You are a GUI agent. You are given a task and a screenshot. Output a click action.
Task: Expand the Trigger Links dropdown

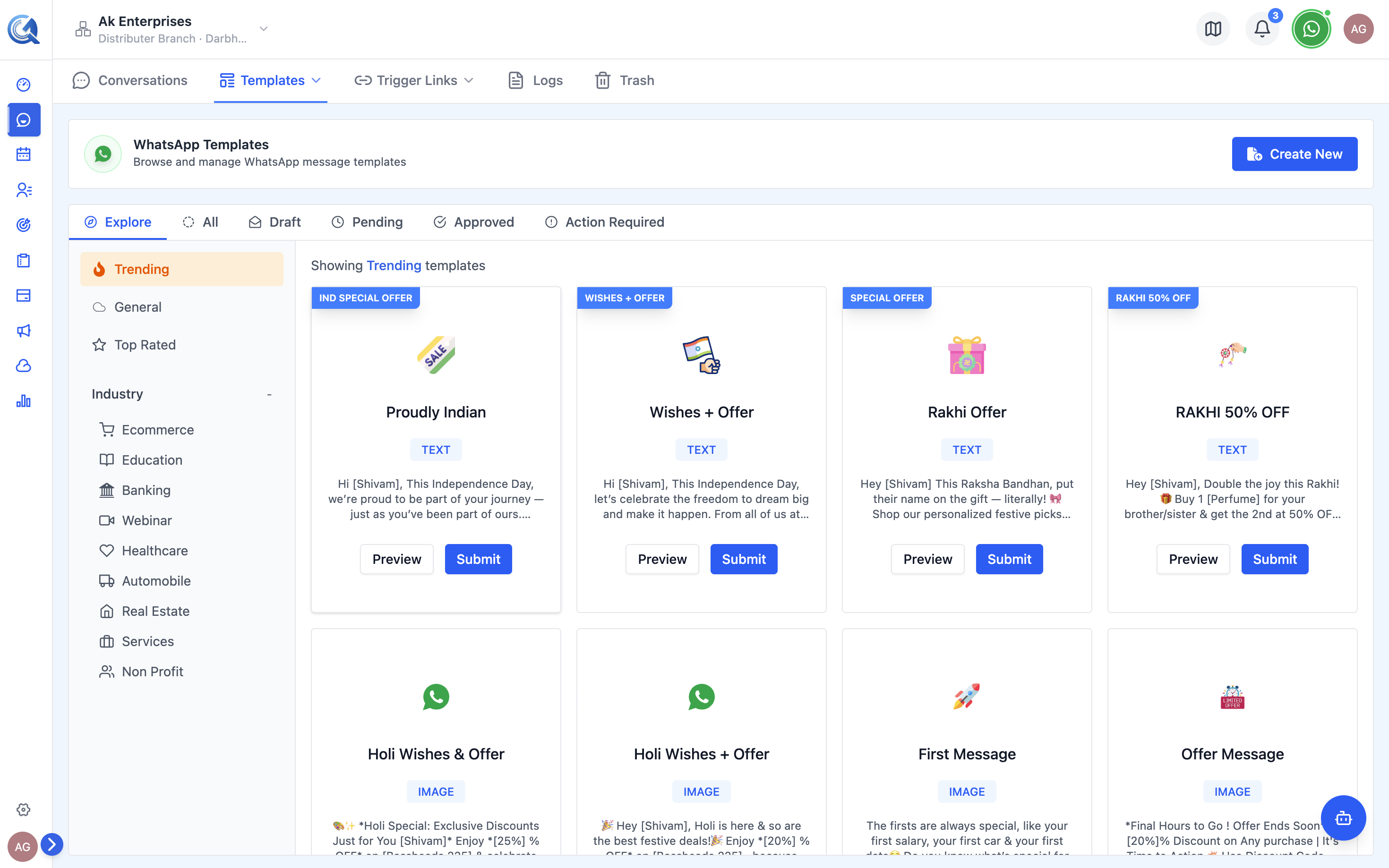tap(414, 80)
